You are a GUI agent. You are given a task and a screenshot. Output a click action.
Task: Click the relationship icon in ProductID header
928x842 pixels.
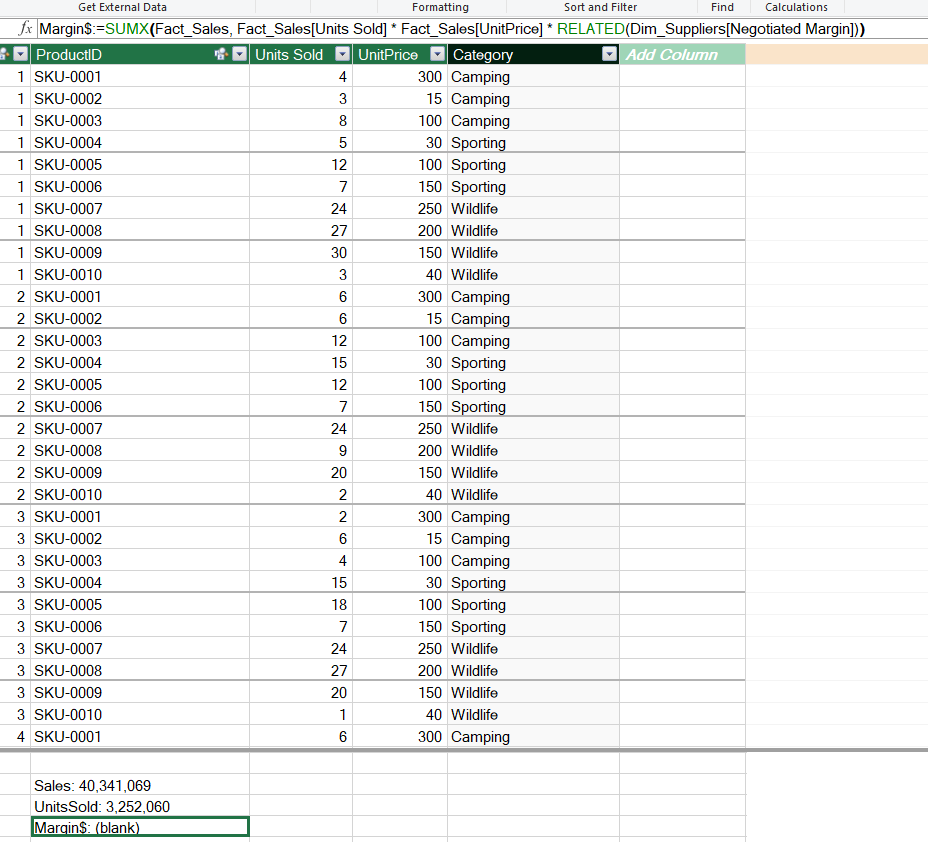point(221,54)
